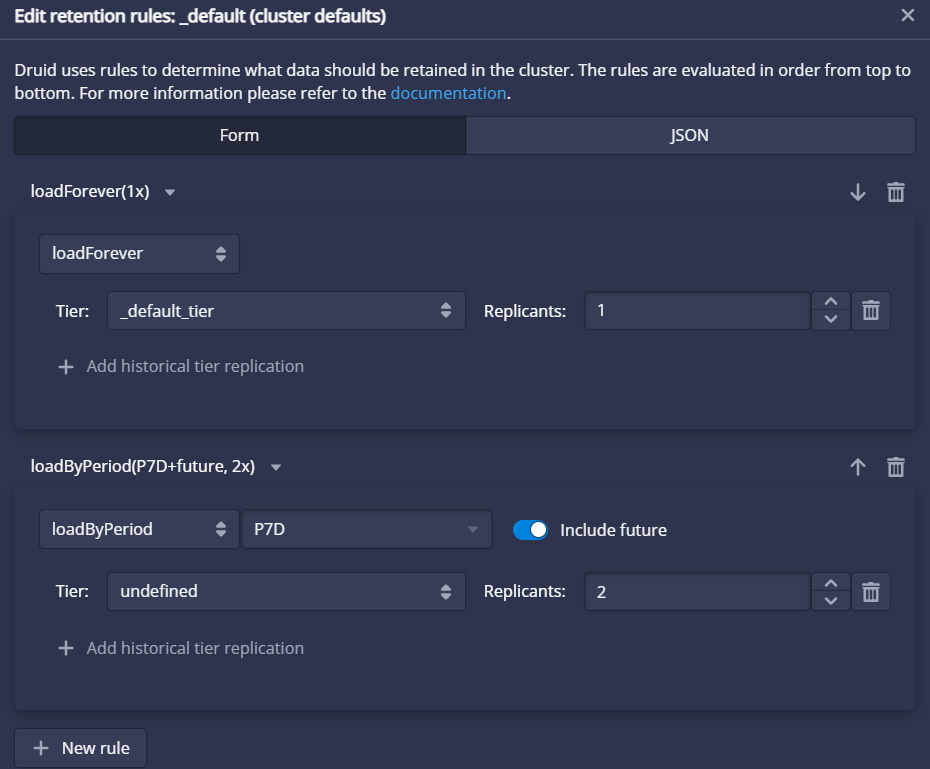Remove the _default_tier replication row
The image size is (930, 769).
871,311
